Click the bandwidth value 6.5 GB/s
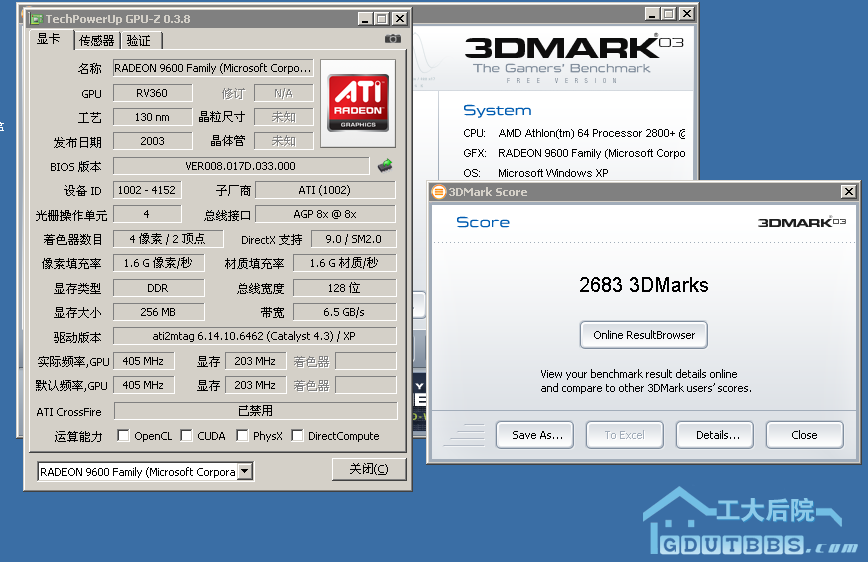868x562 pixels. [344, 312]
